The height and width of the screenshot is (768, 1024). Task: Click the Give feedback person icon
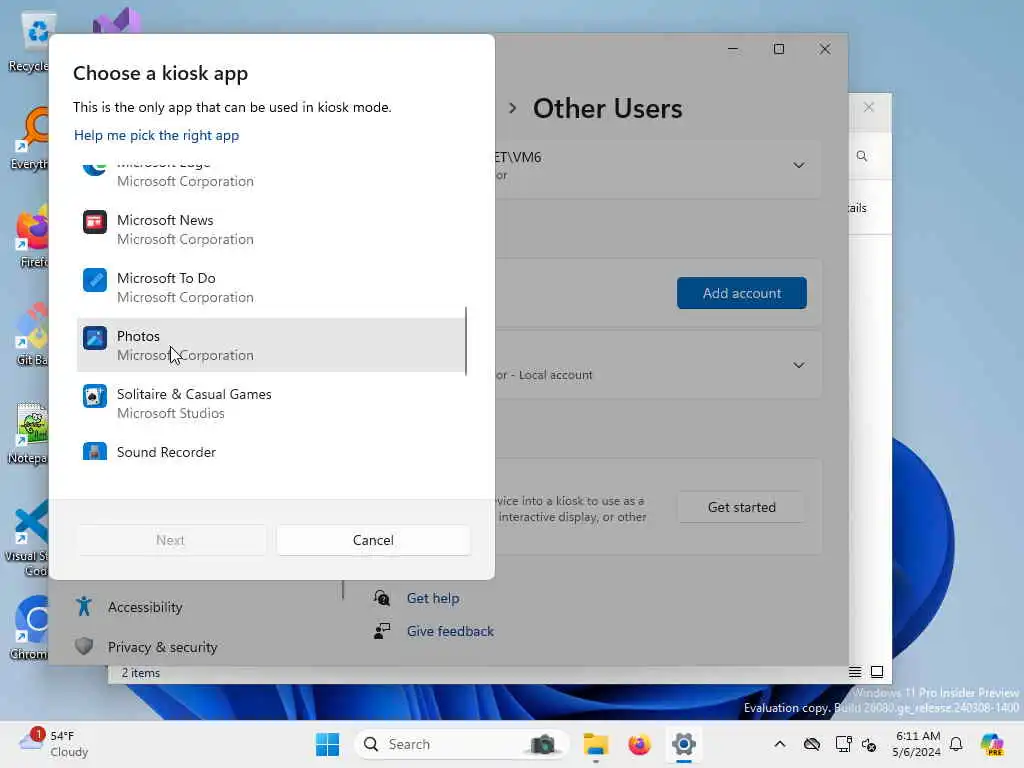382,631
